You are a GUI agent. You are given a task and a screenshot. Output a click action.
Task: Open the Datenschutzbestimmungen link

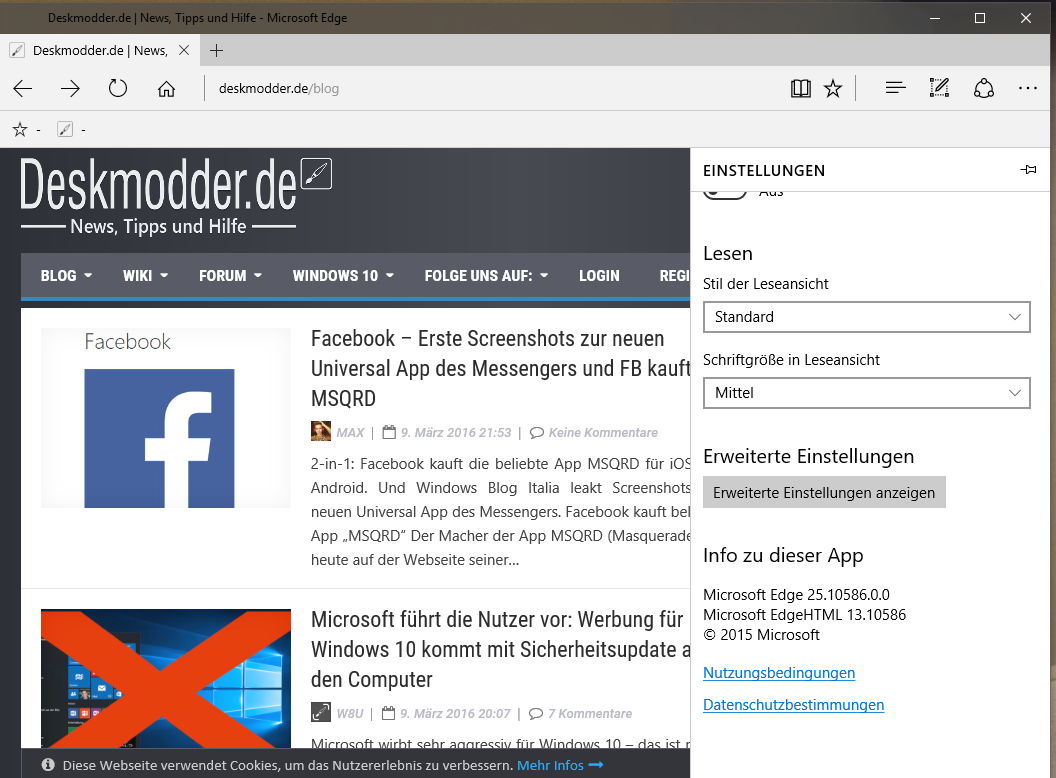click(793, 705)
